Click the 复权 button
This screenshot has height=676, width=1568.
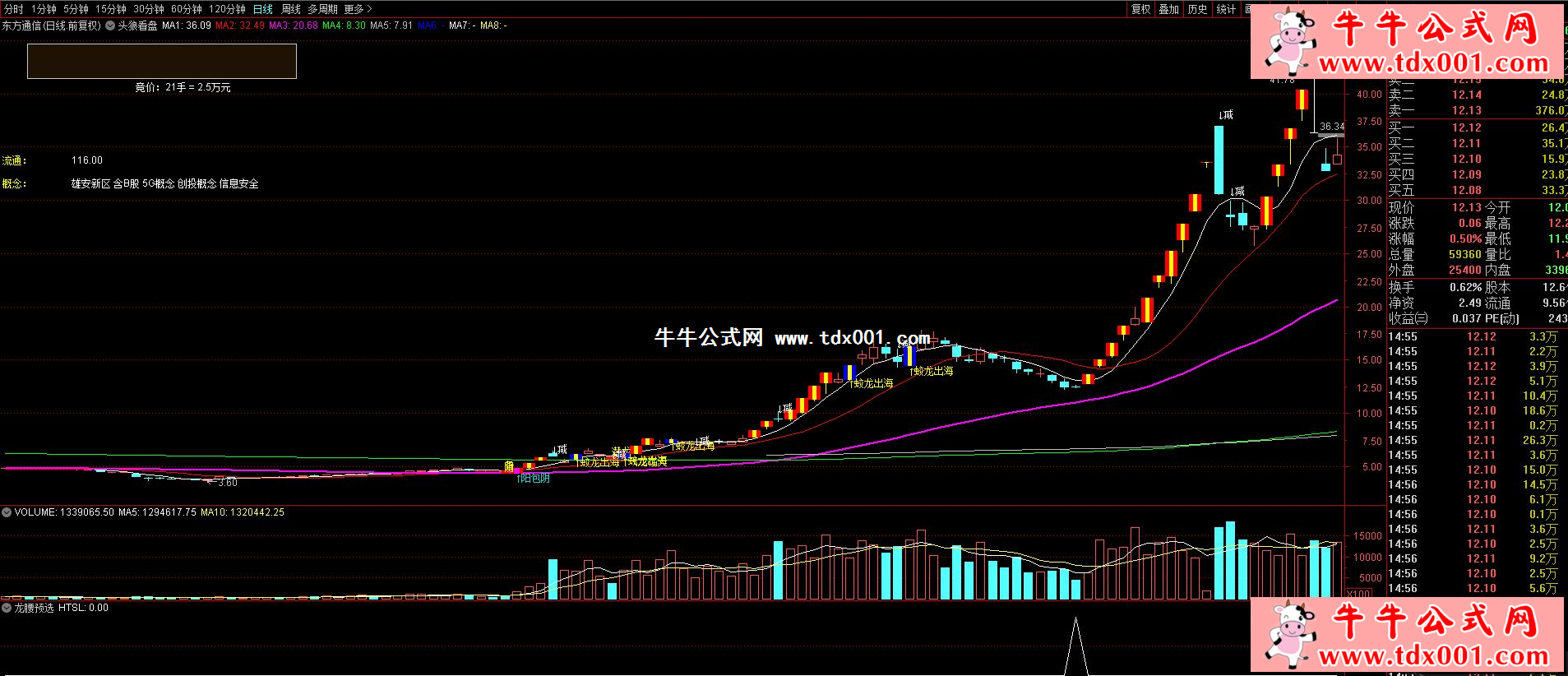(x=1140, y=9)
